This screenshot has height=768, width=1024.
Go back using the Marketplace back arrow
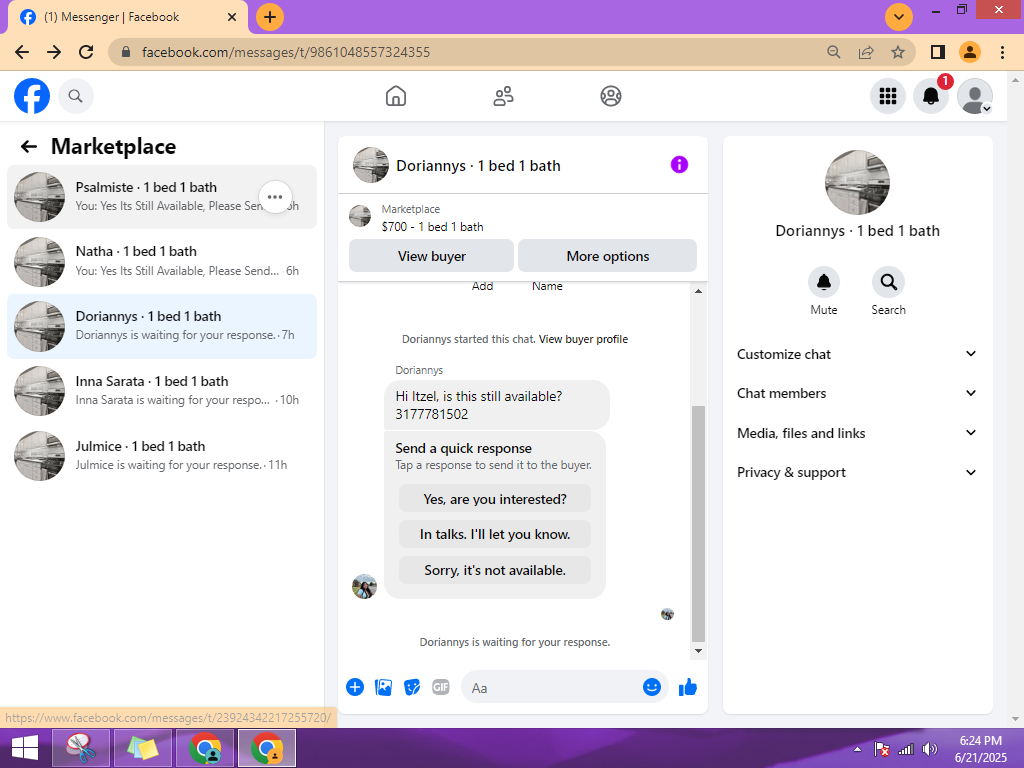(29, 146)
